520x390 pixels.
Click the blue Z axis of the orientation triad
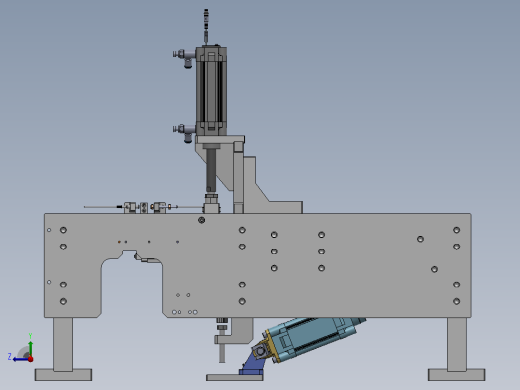coord(21,359)
